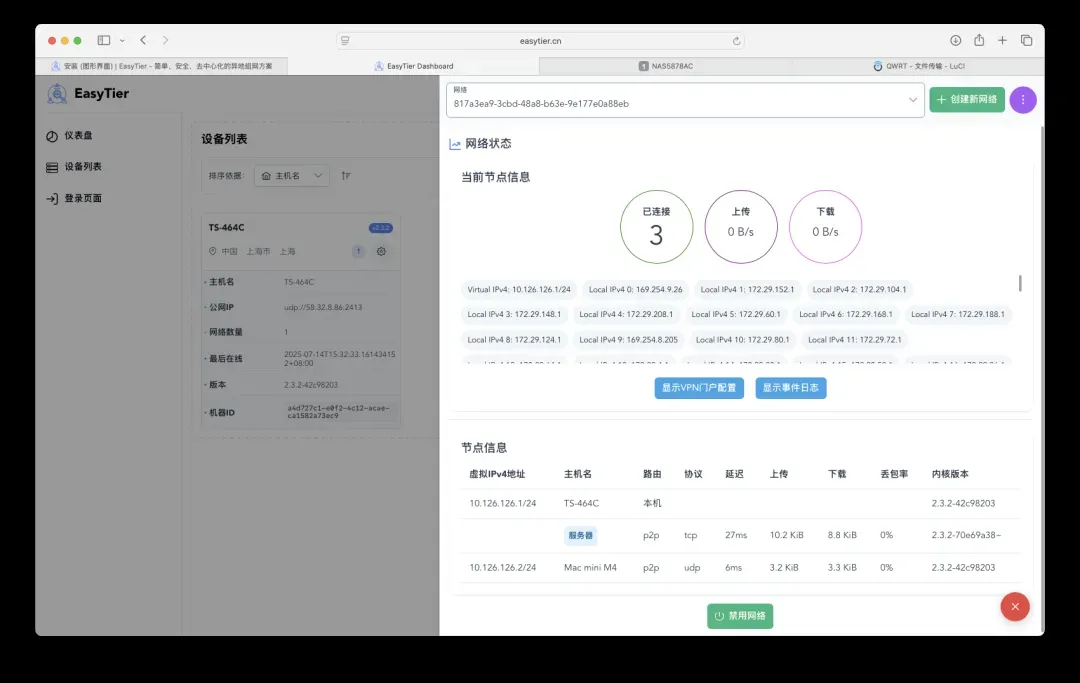
Task: Open a new tab with plus icon
Action: pyautogui.click(x=1002, y=40)
